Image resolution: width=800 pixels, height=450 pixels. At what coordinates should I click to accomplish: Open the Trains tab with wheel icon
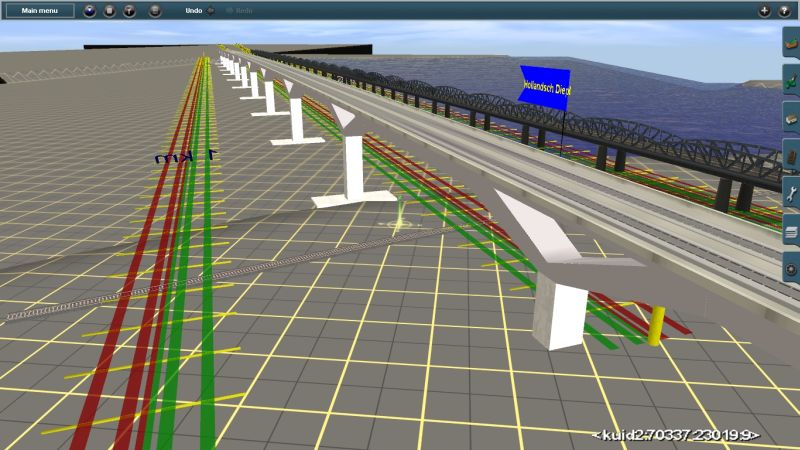(791, 267)
